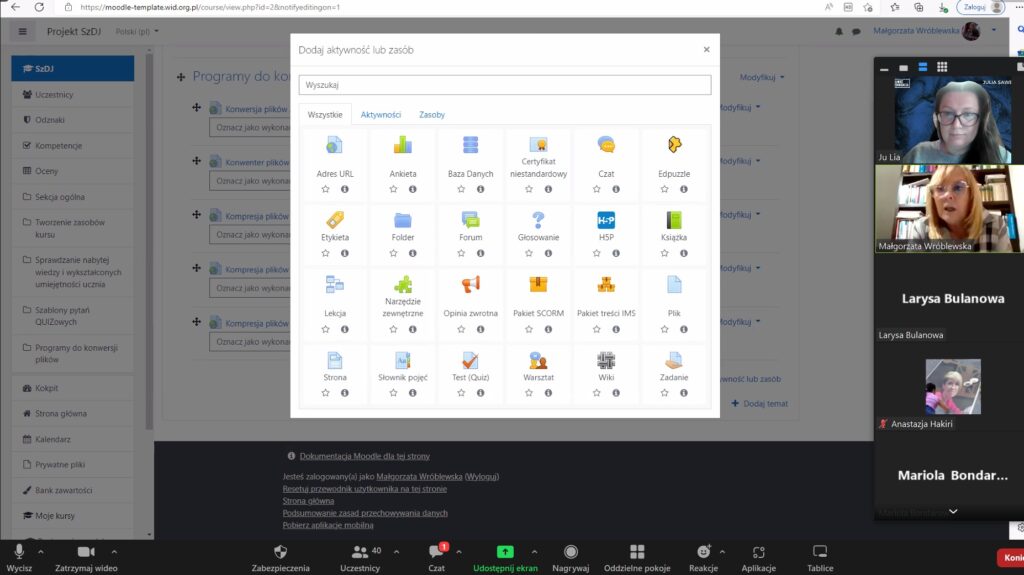This screenshot has height=575, width=1024.
Task: Open the Polski (pl) language dropdown
Action: 138,31
